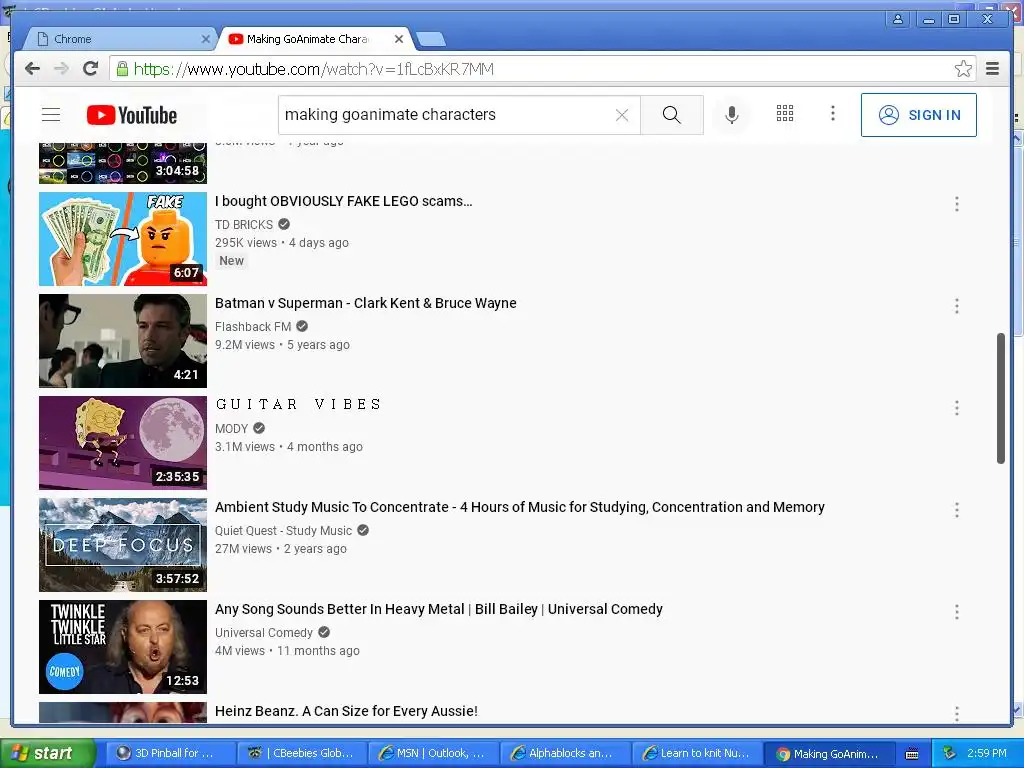Switch to 'CBeebies Glob...' taskbar item
The width and height of the screenshot is (1024, 768).
[301, 754]
